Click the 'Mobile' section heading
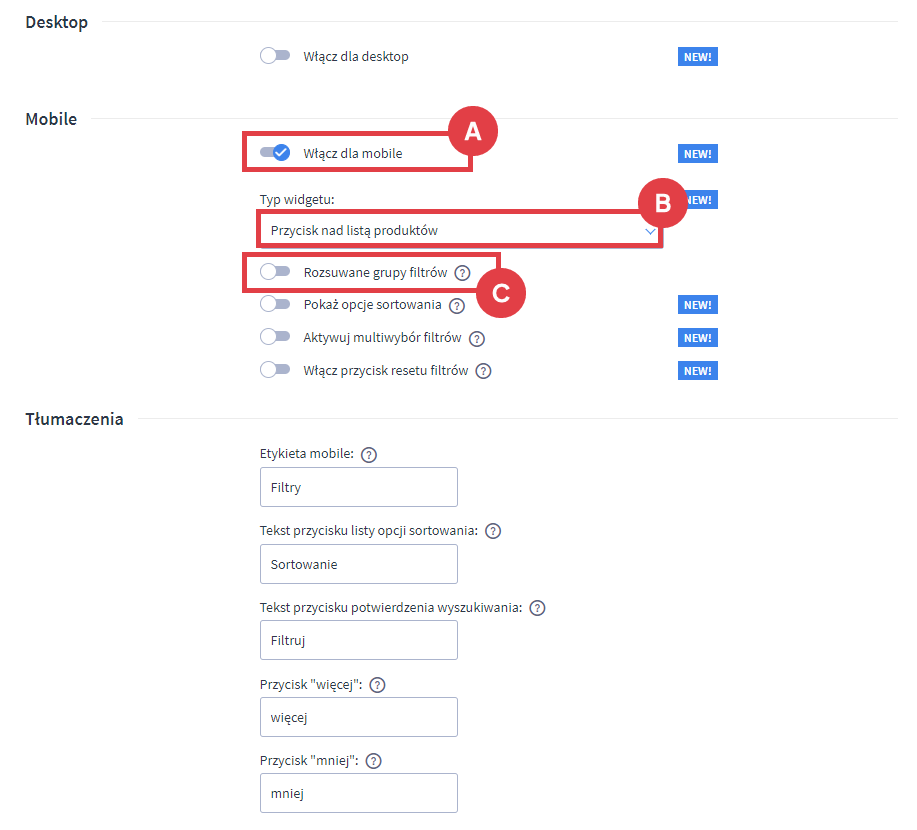 pyautogui.click(x=51, y=119)
